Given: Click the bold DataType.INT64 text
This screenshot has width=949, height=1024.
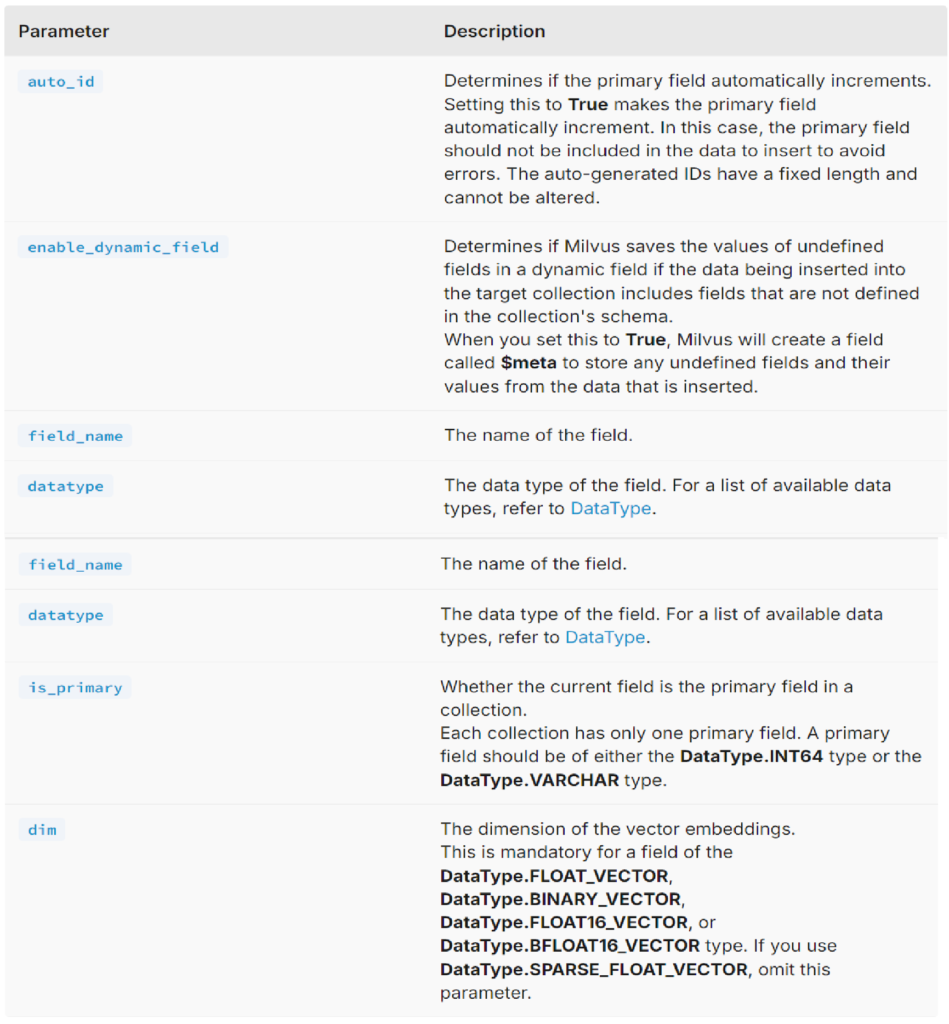Looking at the screenshot, I should tap(751, 756).
